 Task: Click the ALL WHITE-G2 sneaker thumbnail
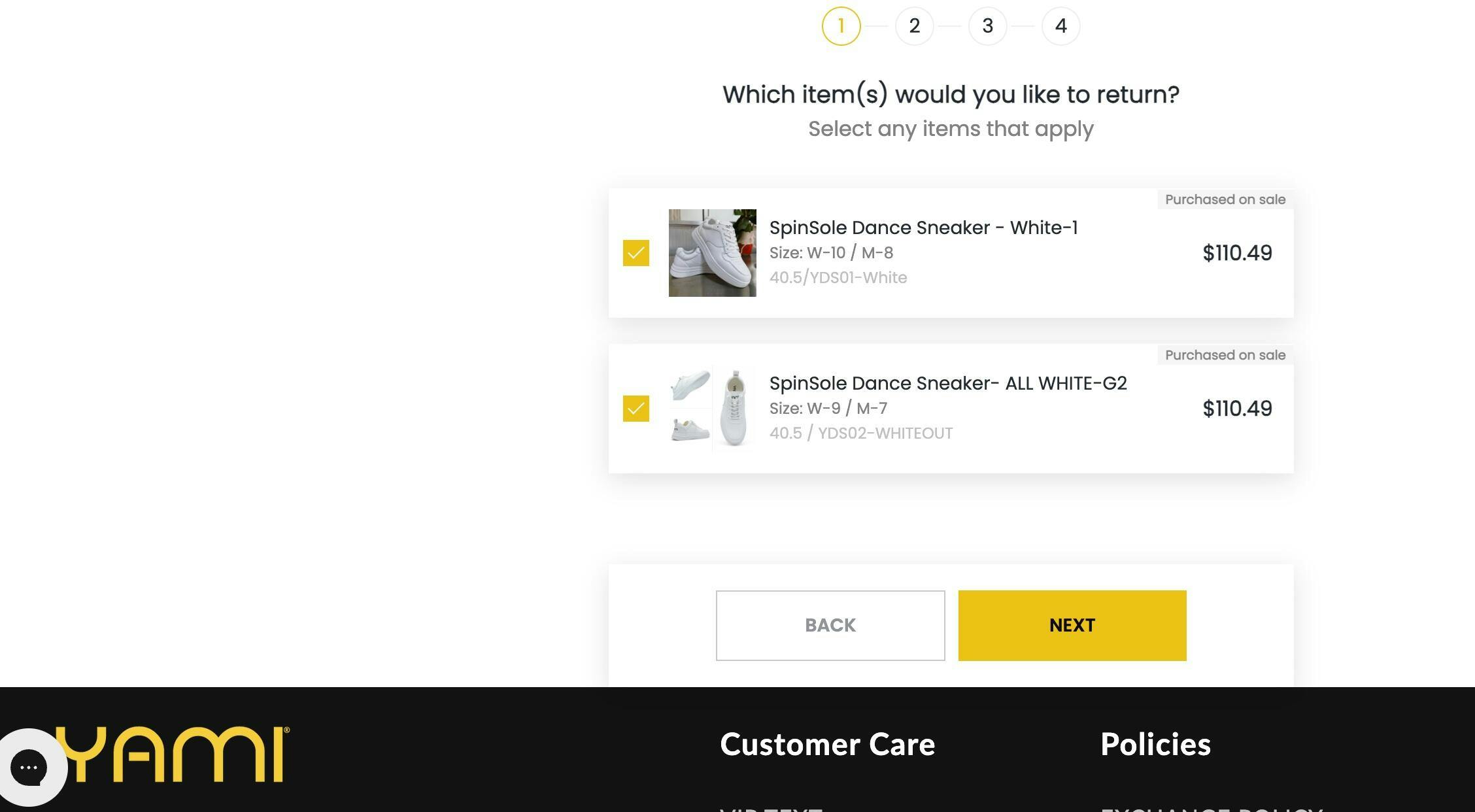coord(712,409)
